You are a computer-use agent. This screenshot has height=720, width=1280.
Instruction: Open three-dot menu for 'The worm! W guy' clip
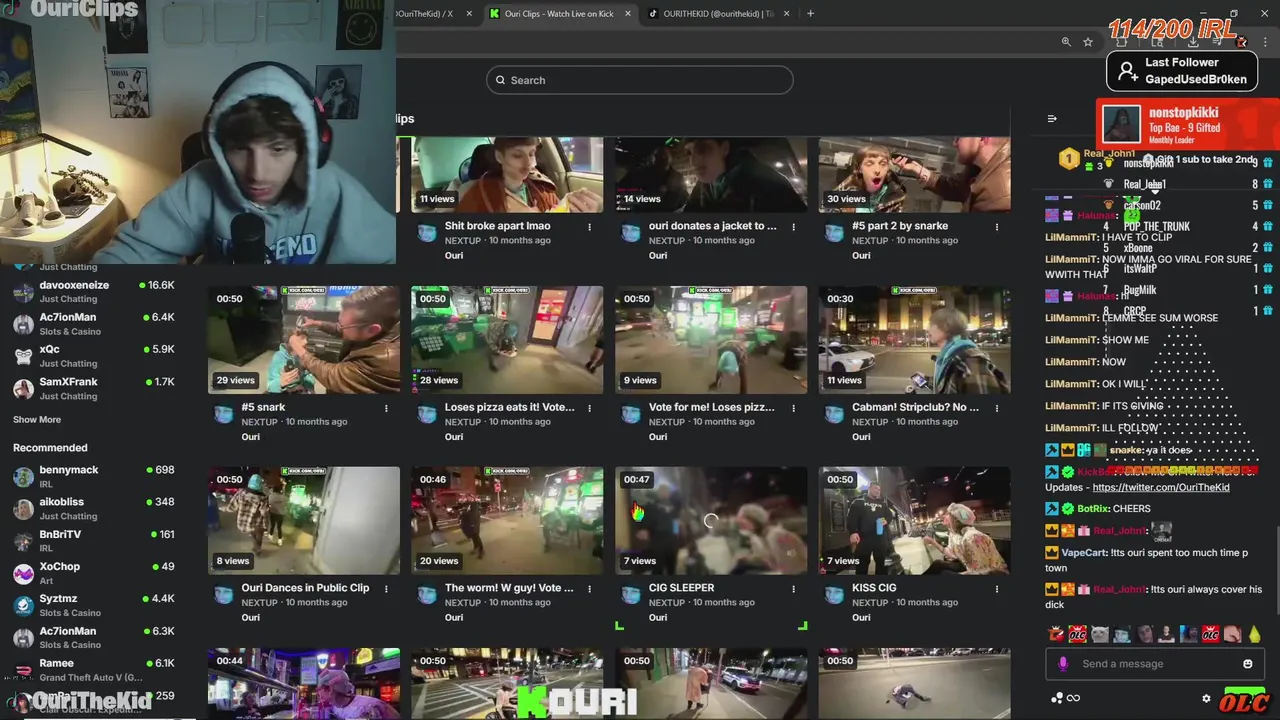(x=590, y=589)
